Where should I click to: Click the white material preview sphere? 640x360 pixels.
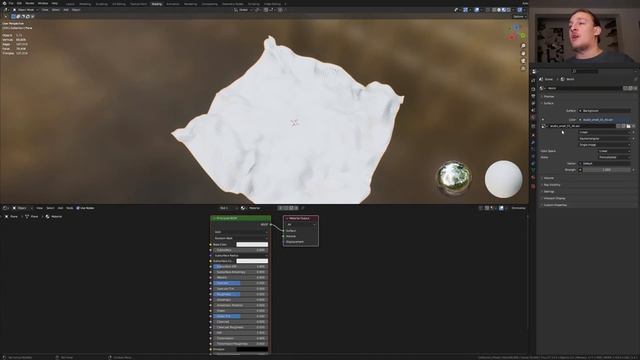(x=503, y=179)
